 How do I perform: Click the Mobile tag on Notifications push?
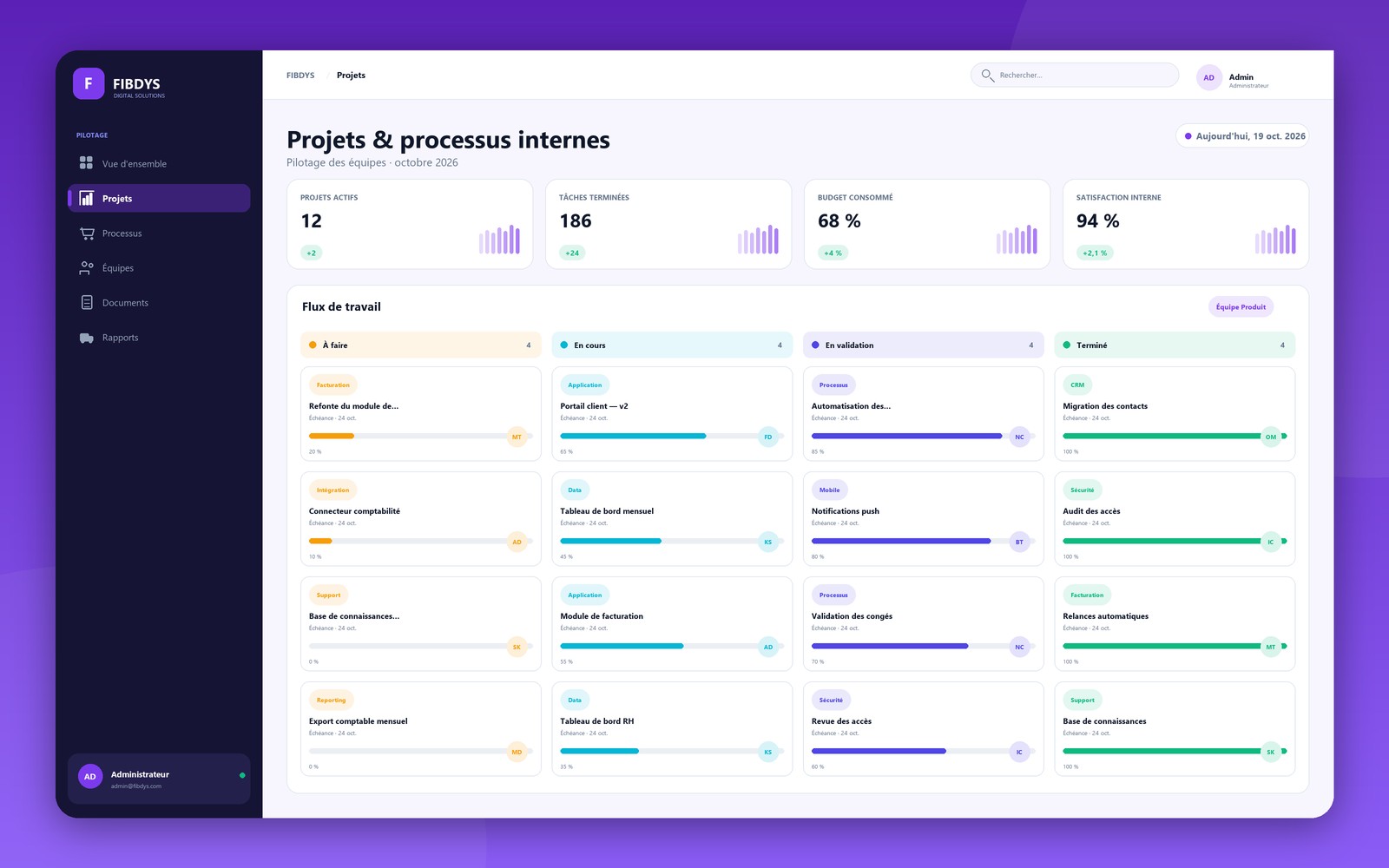pyautogui.click(x=830, y=490)
